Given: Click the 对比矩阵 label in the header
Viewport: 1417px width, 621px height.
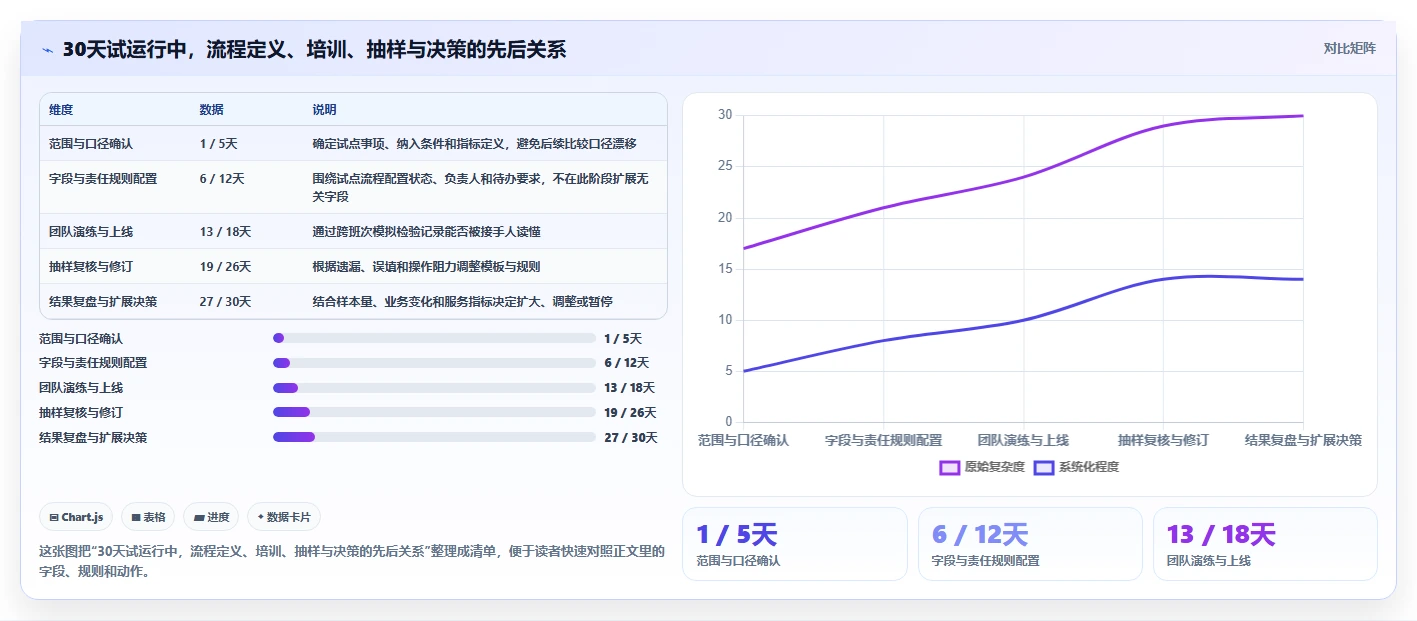Looking at the screenshot, I should point(1349,48).
